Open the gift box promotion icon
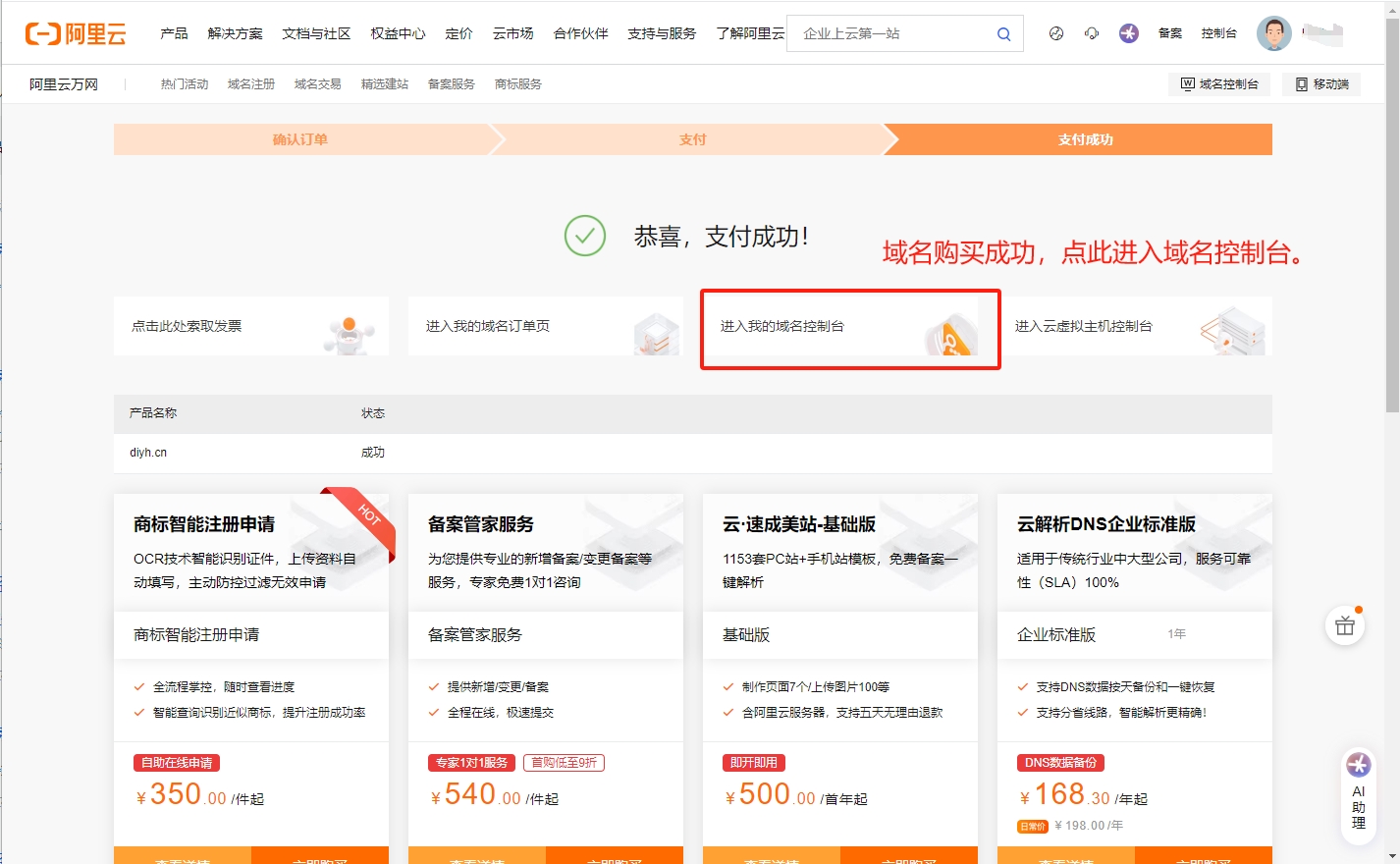Image resolution: width=1400 pixels, height=864 pixels. [1344, 625]
